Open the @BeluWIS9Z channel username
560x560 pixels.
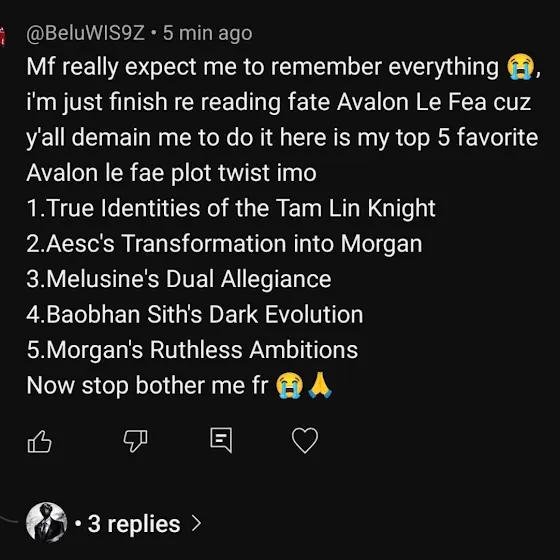point(86,34)
